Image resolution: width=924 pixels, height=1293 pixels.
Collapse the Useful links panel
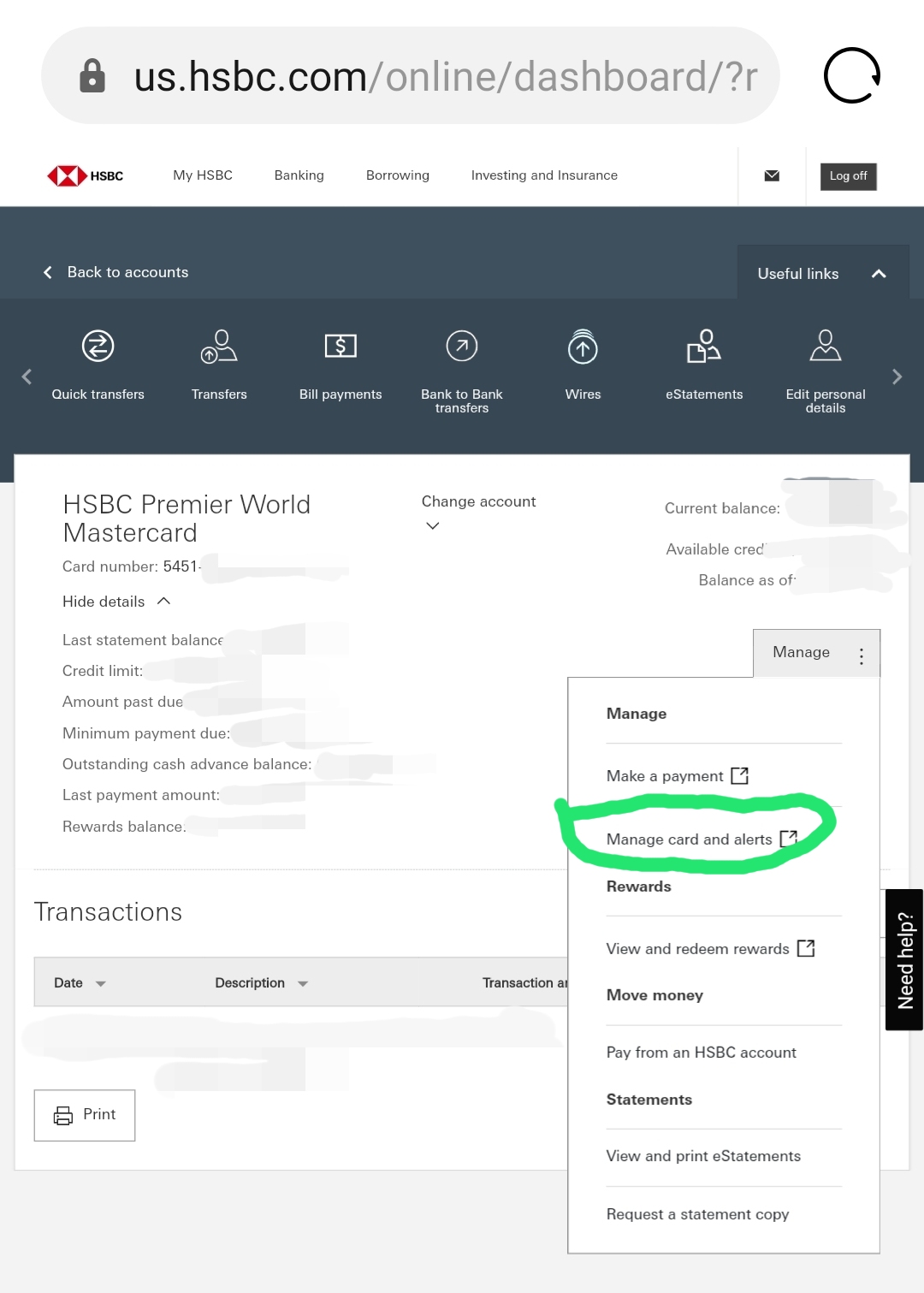pos(878,274)
